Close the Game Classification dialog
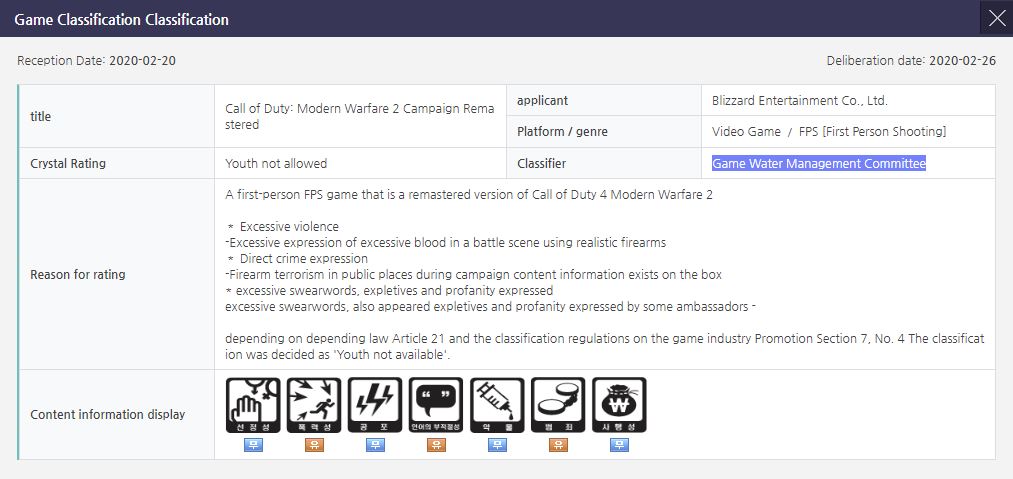 click(x=996, y=18)
